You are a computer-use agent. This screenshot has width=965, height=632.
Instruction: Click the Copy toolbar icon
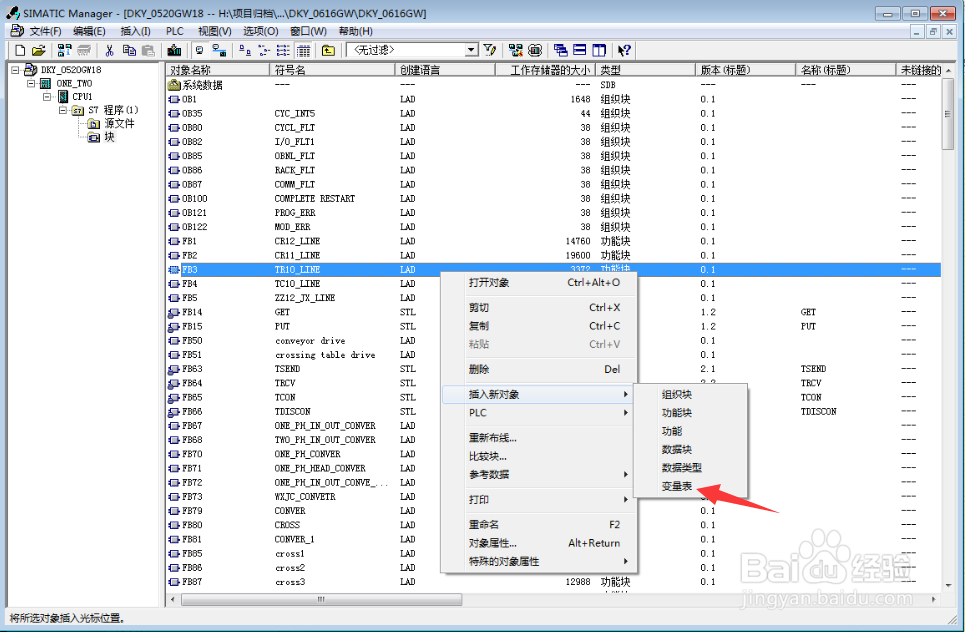tap(129, 50)
